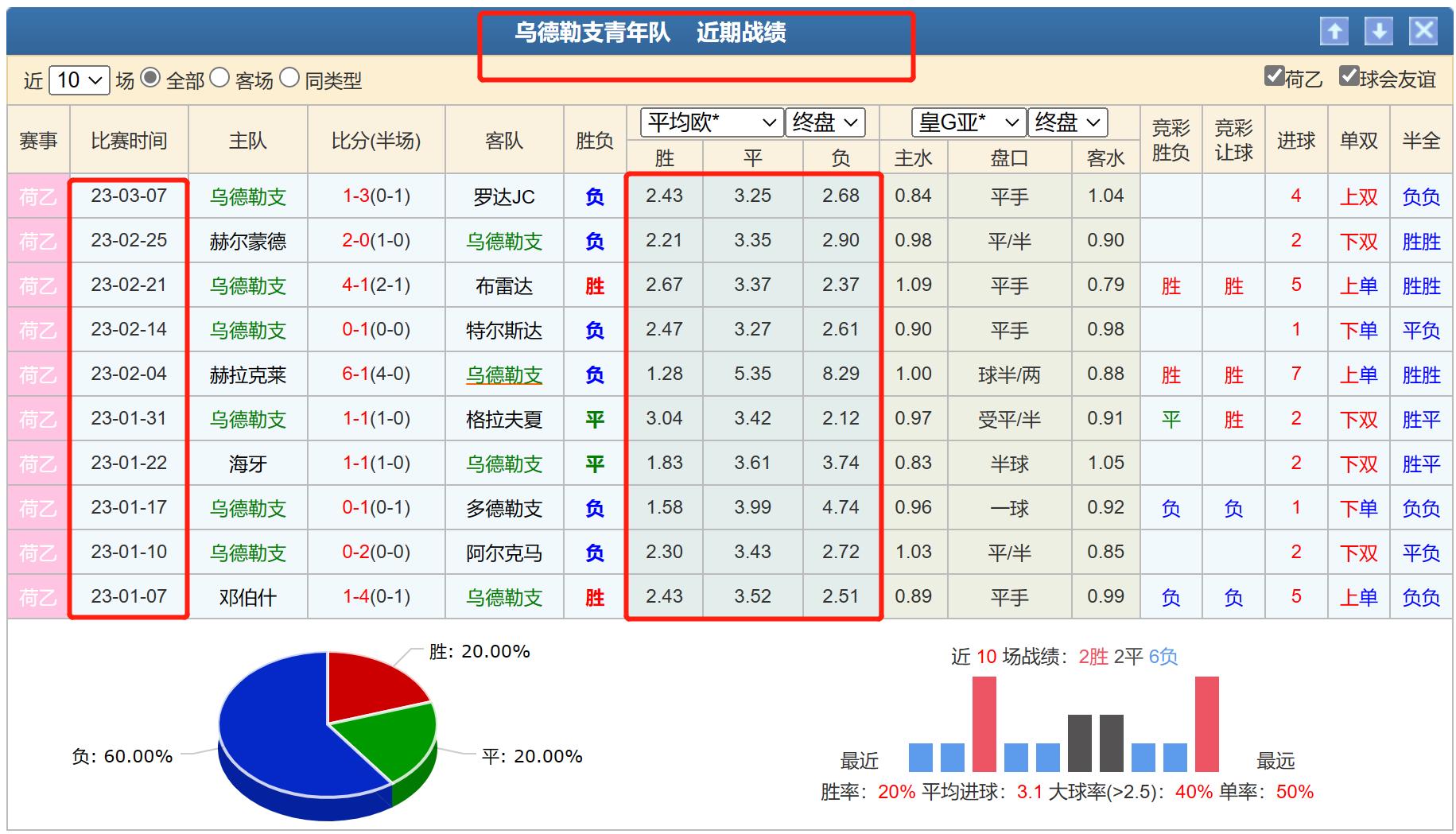Image resolution: width=1456 pixels, height=834 pixels.
Task: Select the 同类型 radio button
Action: (289, 80)
